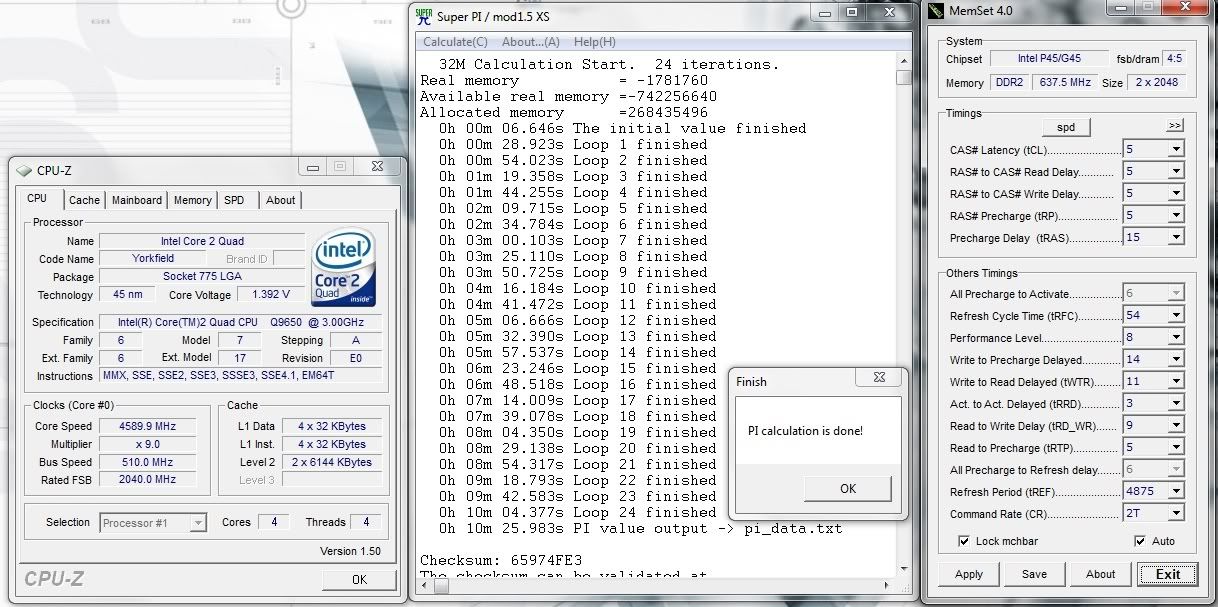Open the Help(H) menu in Super PI
Image resolution: width=1218 pixels, height=607 pixels.
(595, 42)
